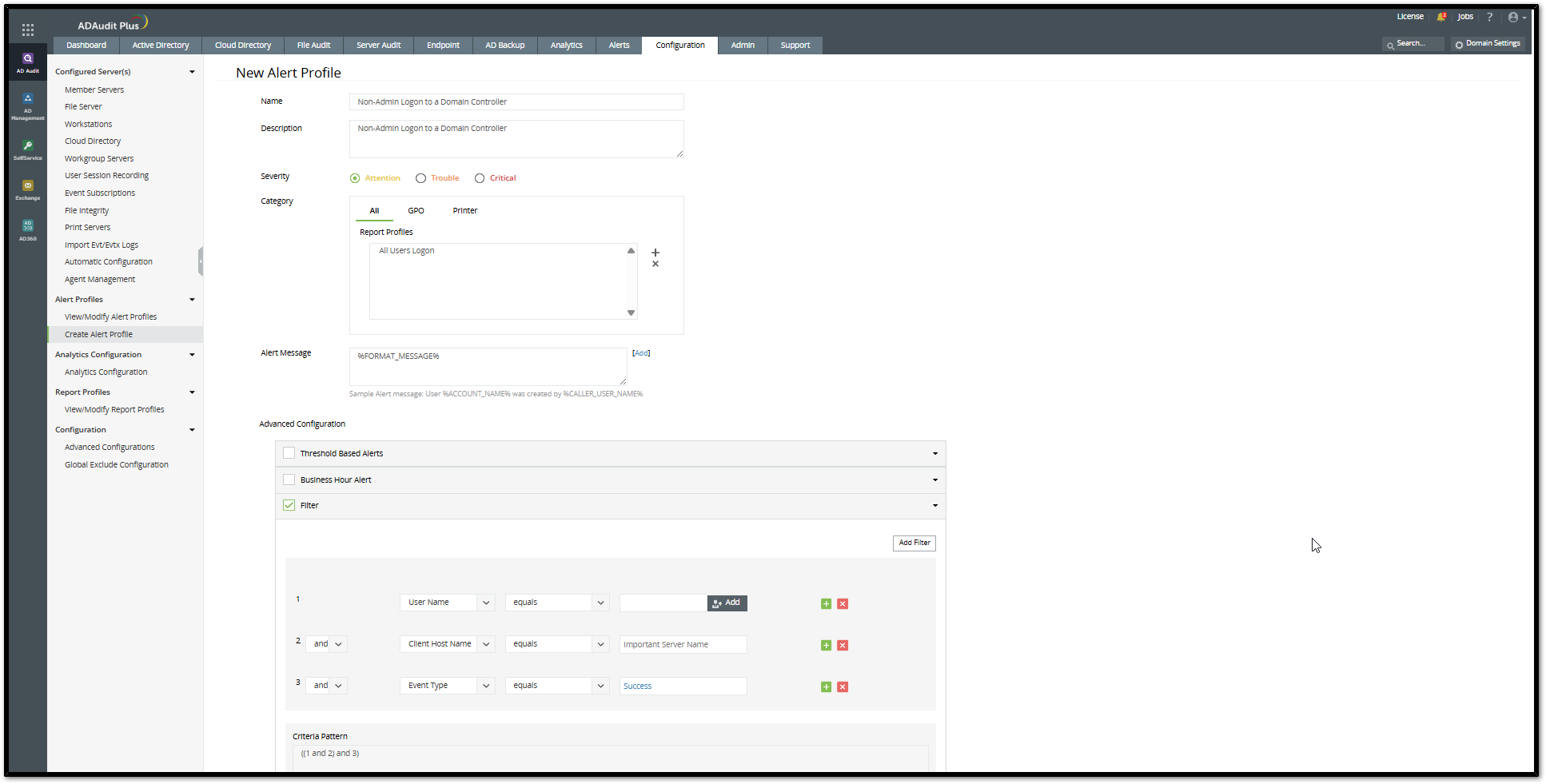Click the [Add] link beside Alert Message
1546x784 pixels.
(x=641, y=353)
